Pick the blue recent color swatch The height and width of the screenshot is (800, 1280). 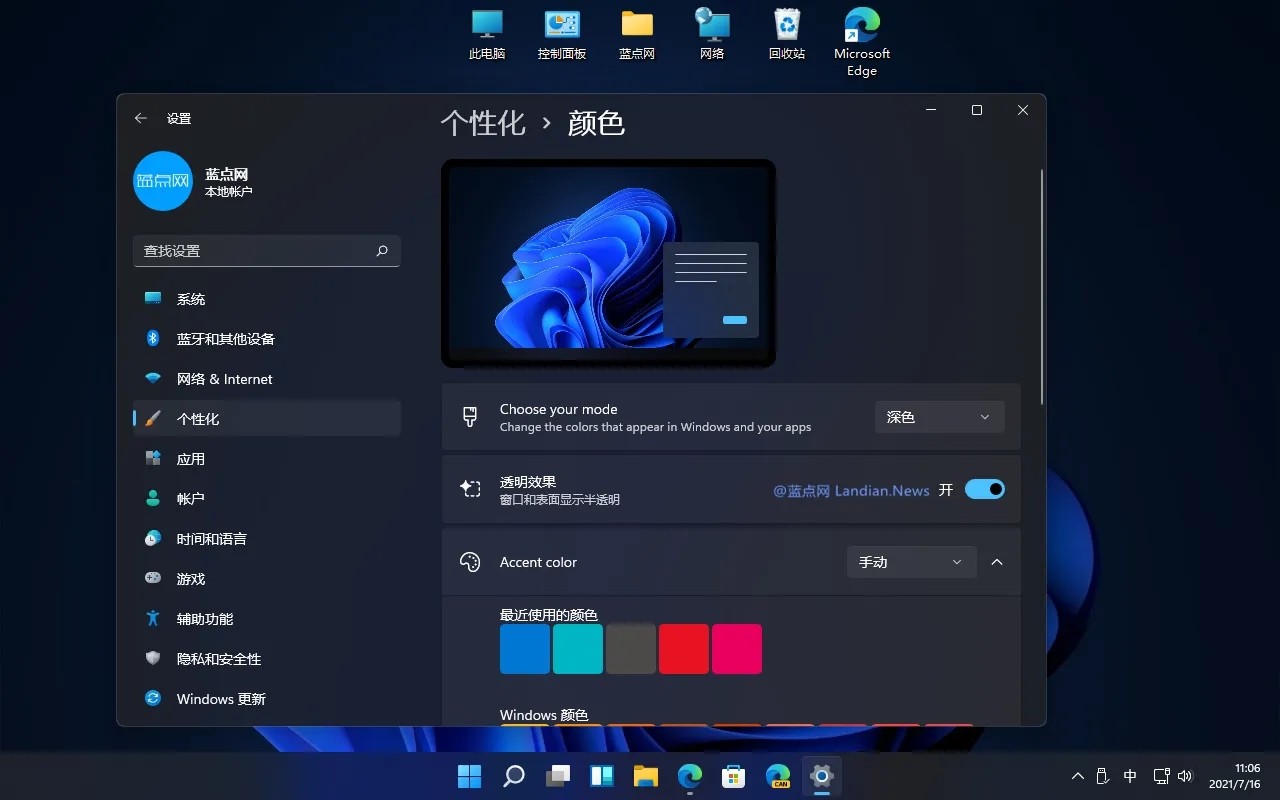[x=525, y=649]
